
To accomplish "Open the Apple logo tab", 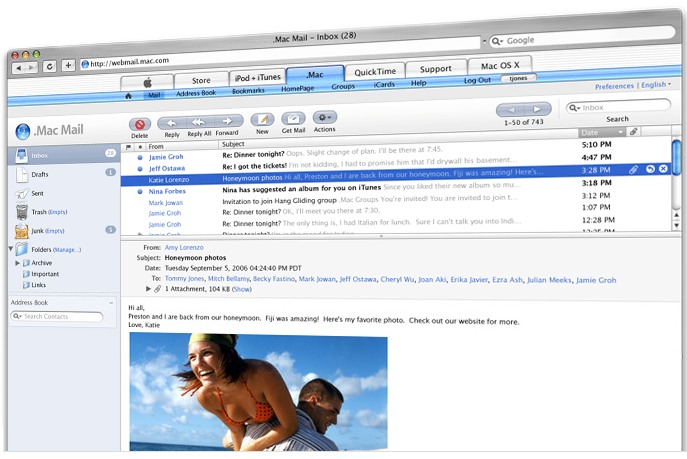I will (147, 82).
